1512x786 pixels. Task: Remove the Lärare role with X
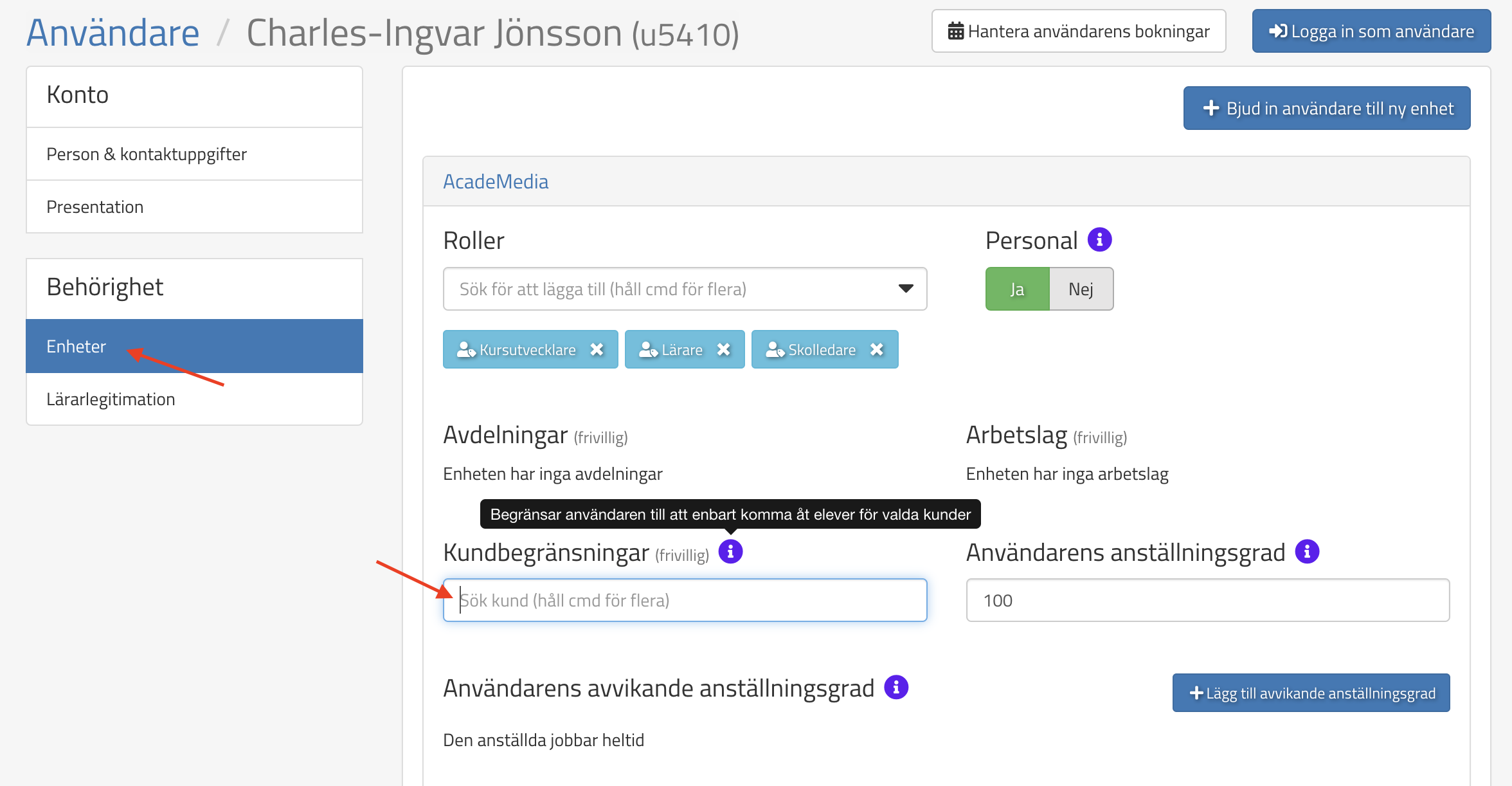coord(724,349)
